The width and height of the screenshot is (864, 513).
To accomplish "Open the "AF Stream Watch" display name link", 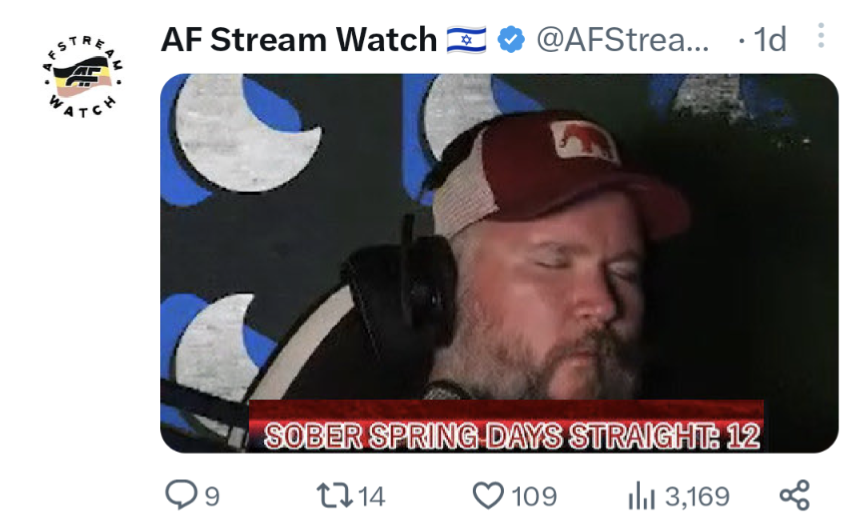I will [x=299, y=40].
